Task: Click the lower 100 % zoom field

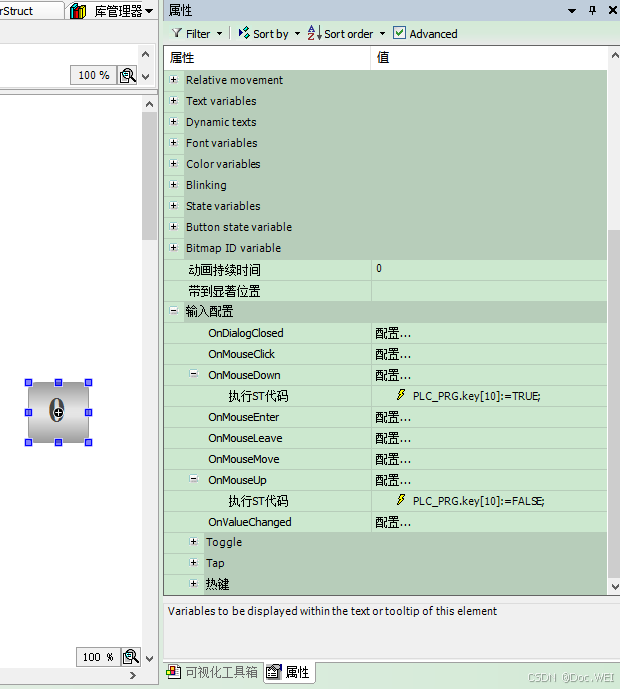Action: point(98,657)
